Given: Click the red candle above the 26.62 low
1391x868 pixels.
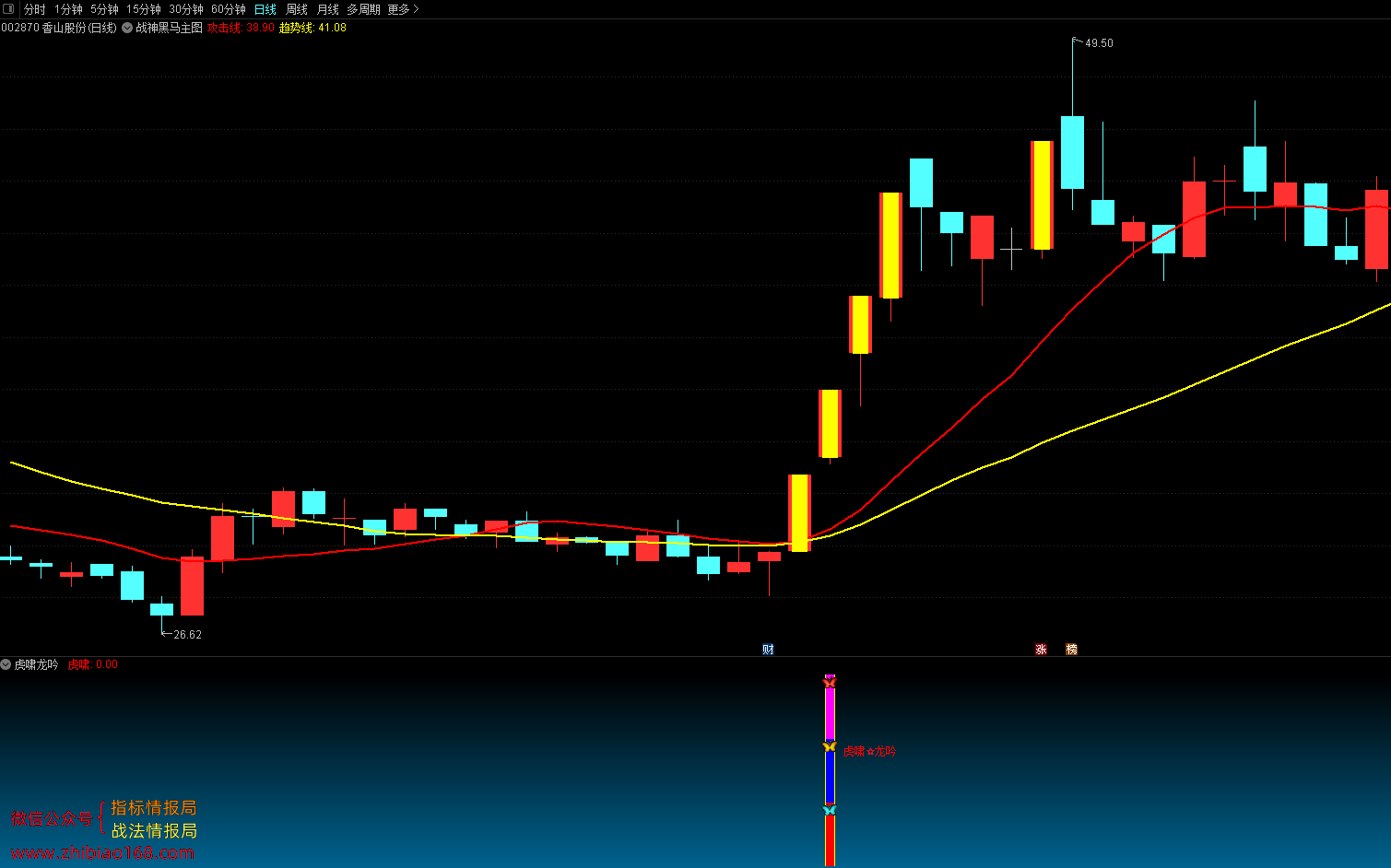Looking at the screenshot, I should click(192, 586).
